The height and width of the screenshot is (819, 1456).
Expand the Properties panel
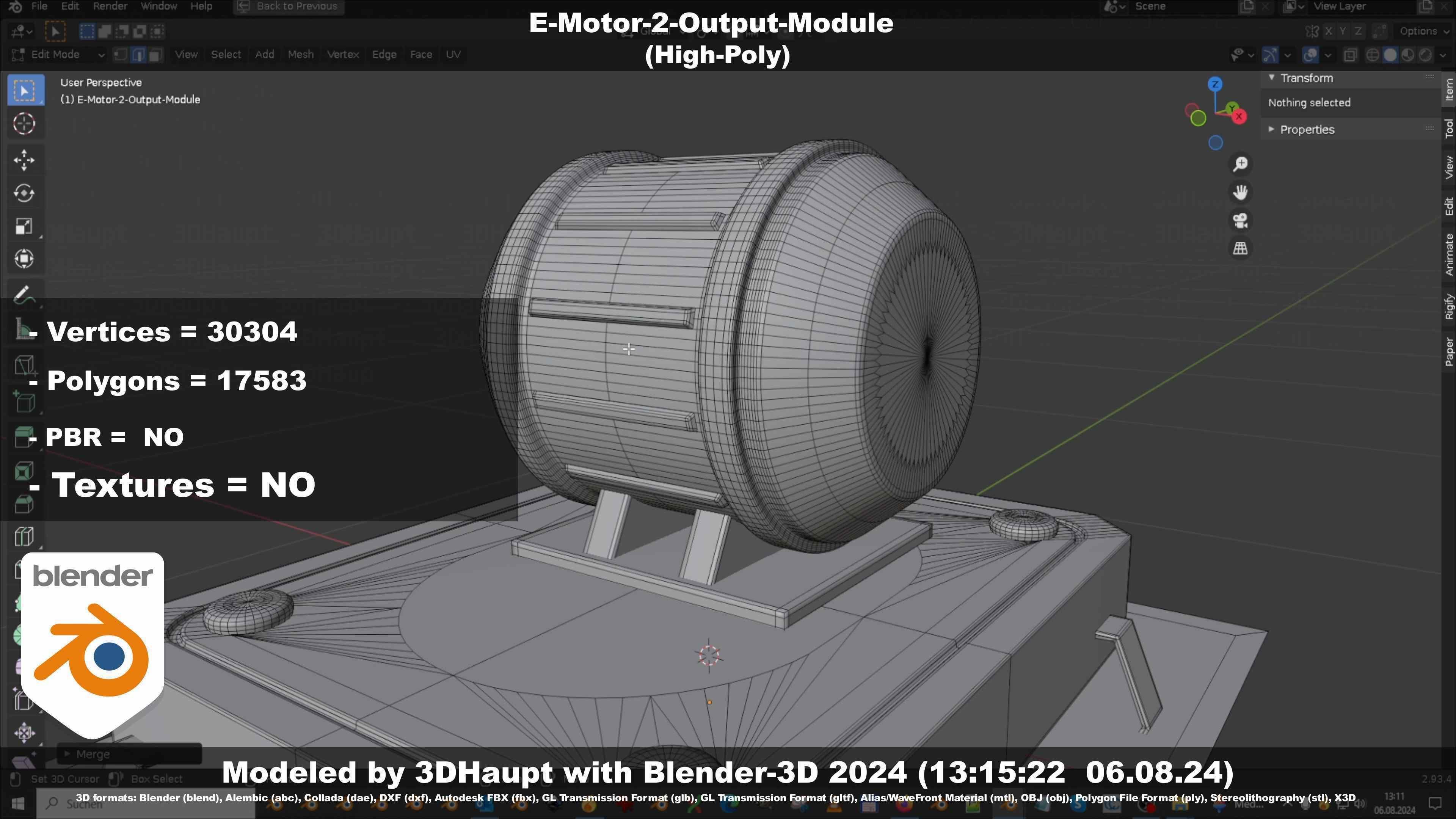(x=1271, y=129)
